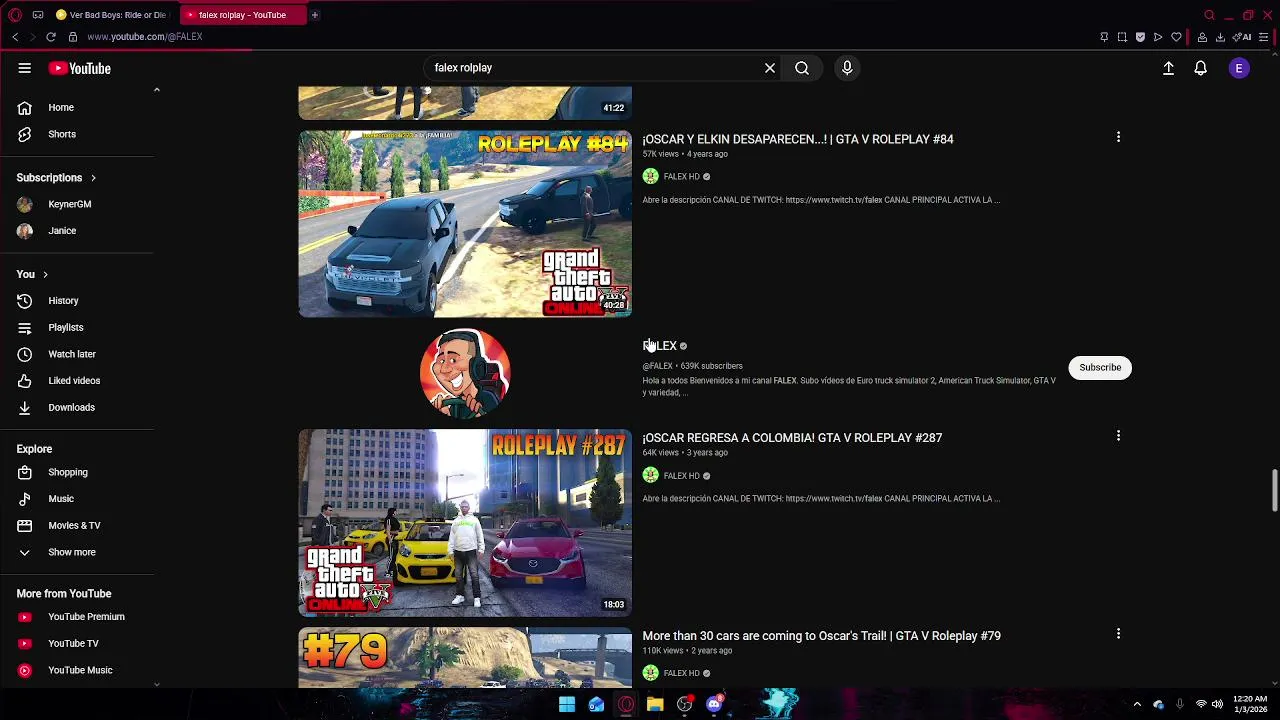Open the Create upload icon in YouTube header
1280x720 pixels.
point(1168,68)
